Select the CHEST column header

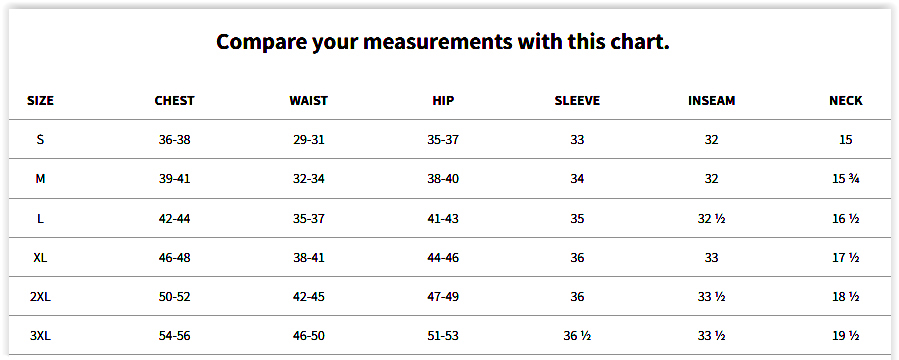click(174, 101)
